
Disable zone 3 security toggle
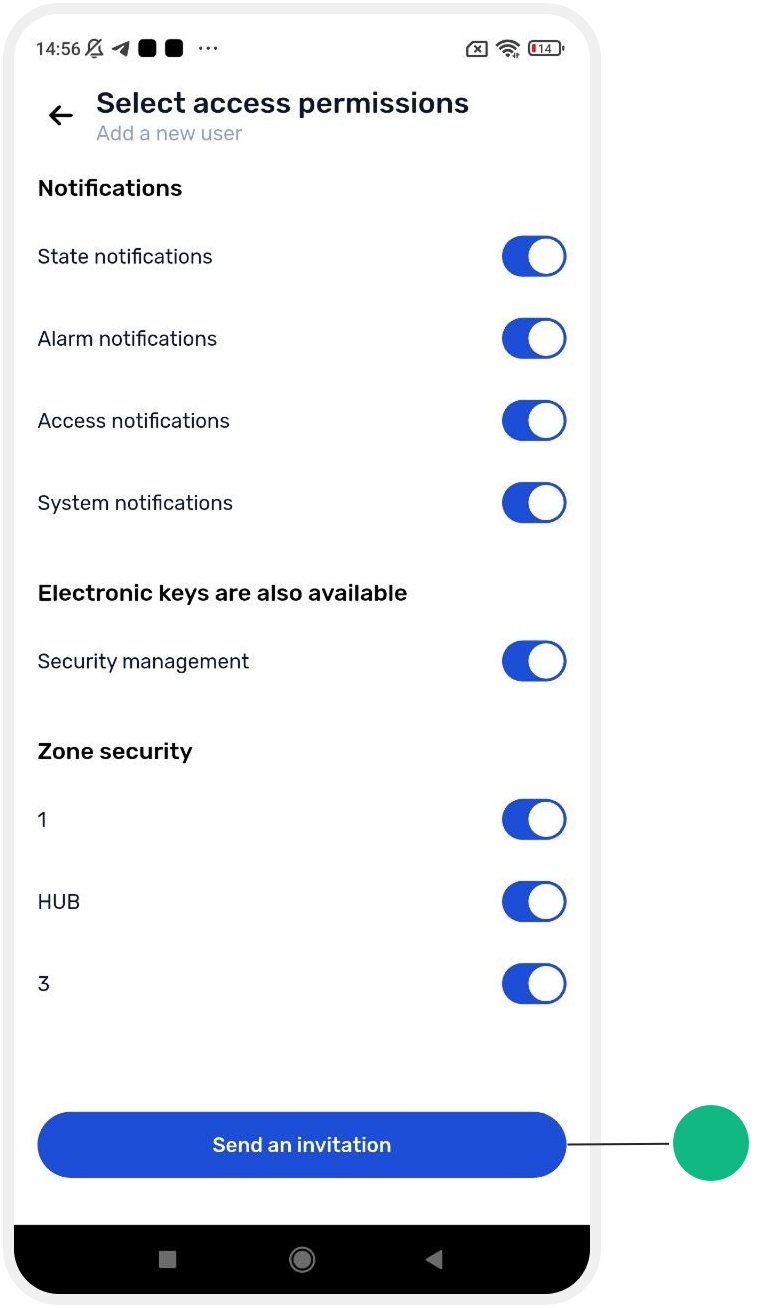tap(534, 983)
